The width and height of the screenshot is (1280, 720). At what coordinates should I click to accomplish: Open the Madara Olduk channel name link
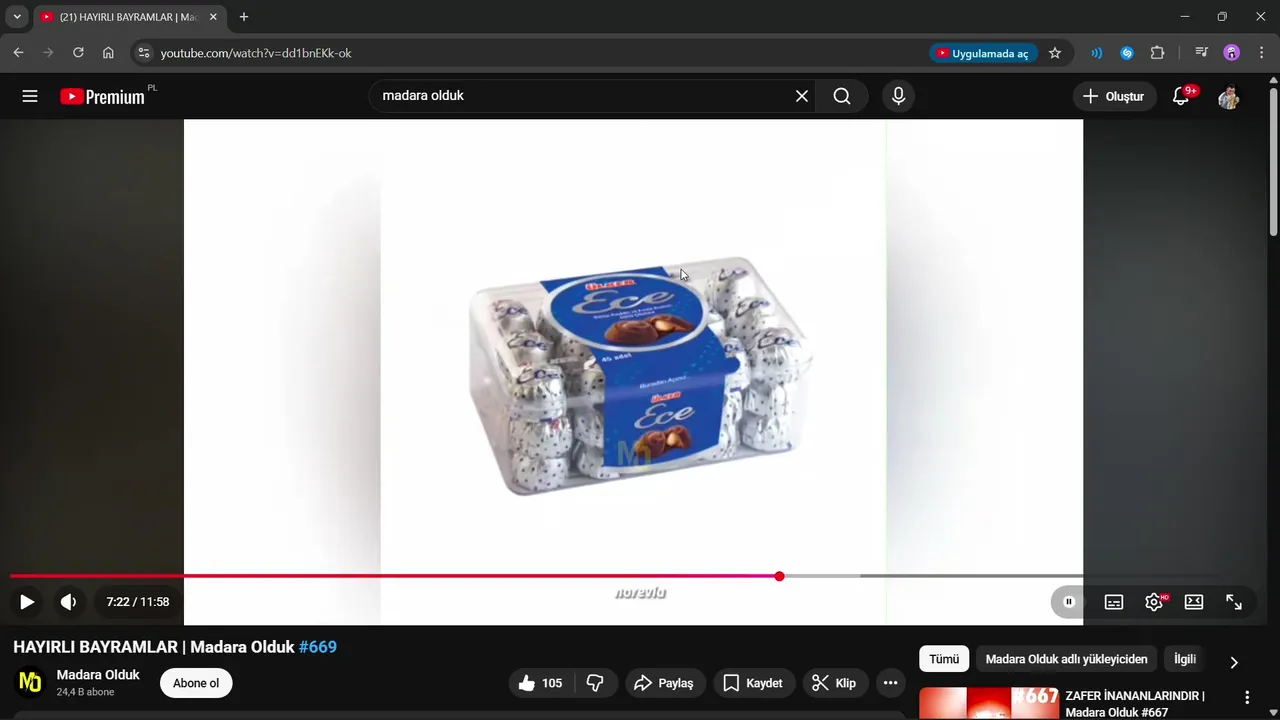(x=98, y=675)
